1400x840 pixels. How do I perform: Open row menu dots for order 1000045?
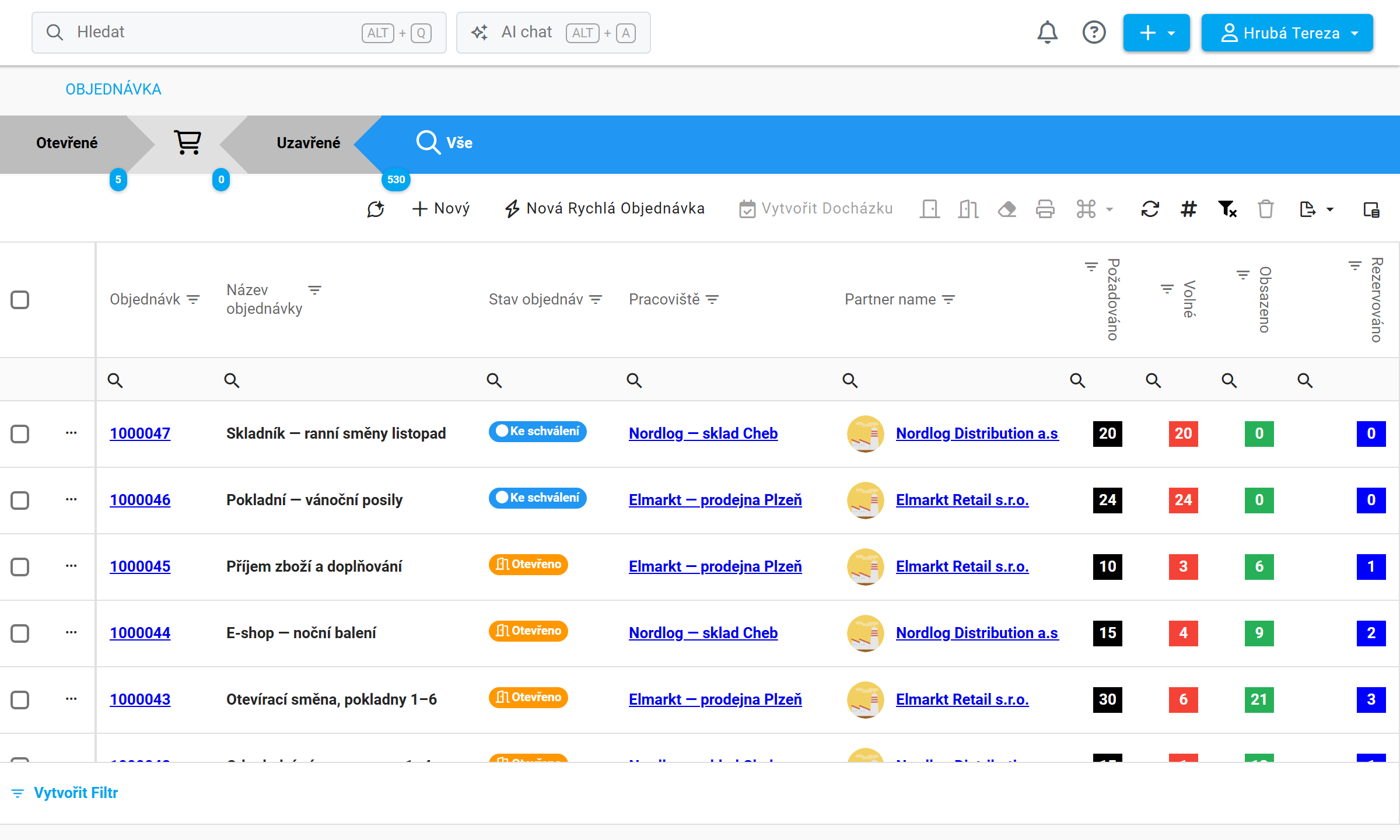pos(71,566)
